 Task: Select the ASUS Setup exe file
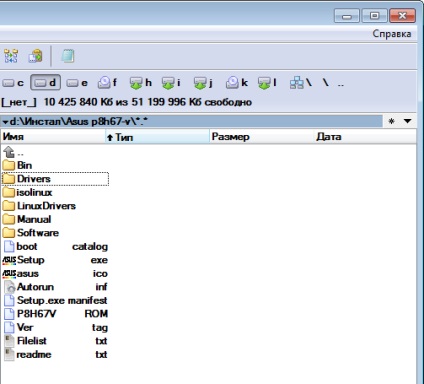point(55,260)
